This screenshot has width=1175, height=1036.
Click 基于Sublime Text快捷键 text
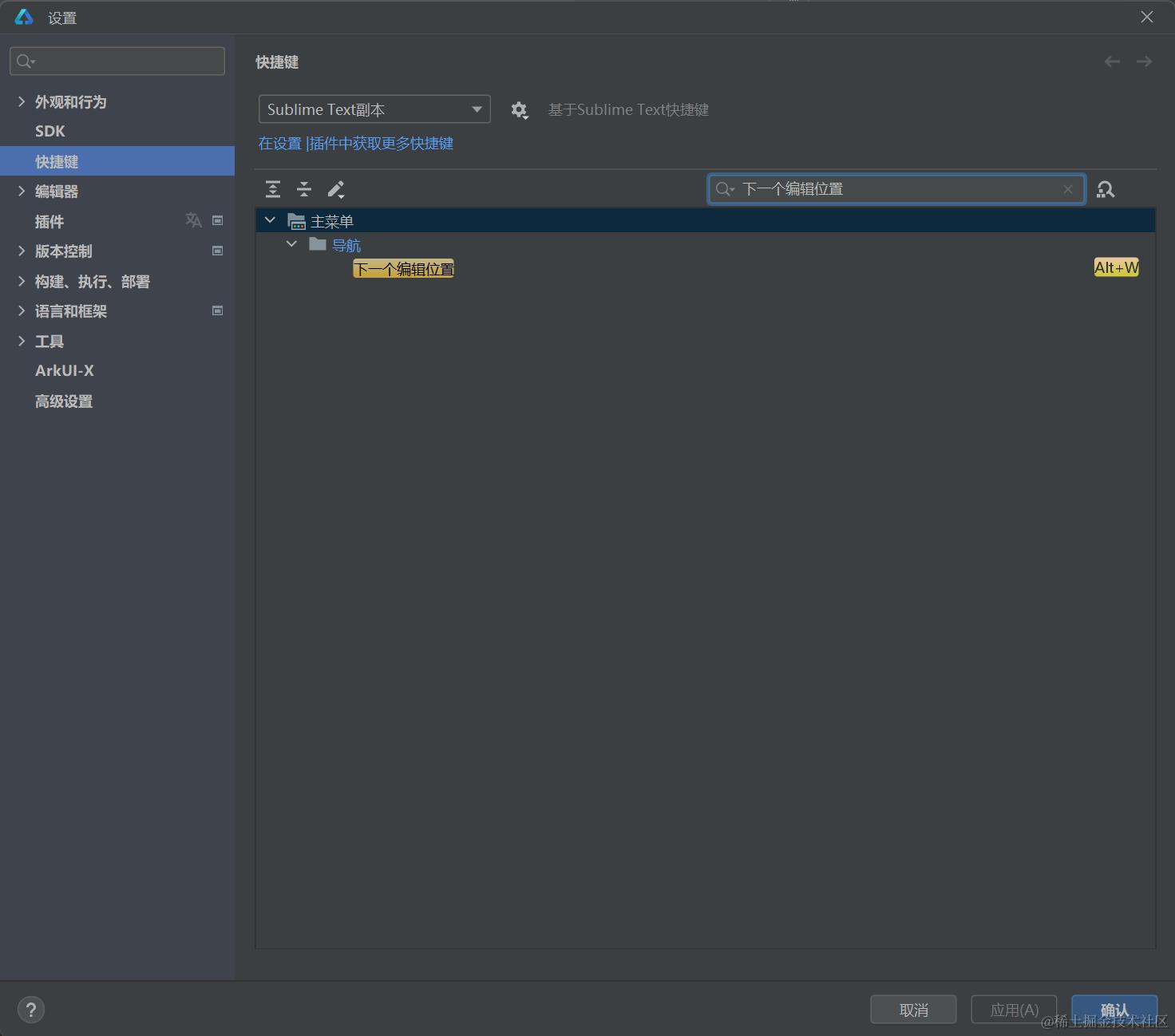click(628, 110)
